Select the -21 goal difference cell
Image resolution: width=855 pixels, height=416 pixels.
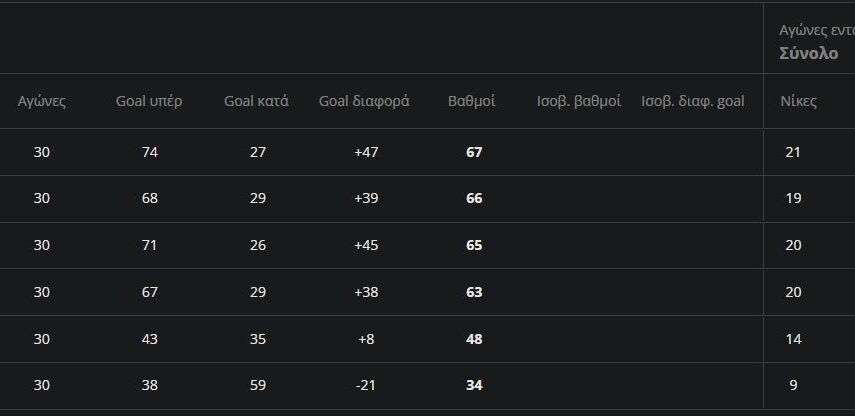point(365,385)
